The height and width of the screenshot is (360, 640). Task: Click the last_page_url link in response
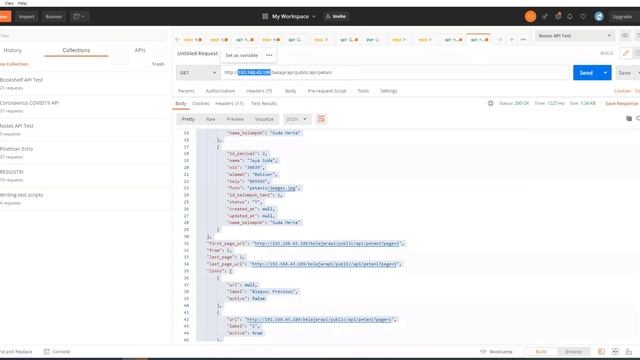tap(324, 264)
